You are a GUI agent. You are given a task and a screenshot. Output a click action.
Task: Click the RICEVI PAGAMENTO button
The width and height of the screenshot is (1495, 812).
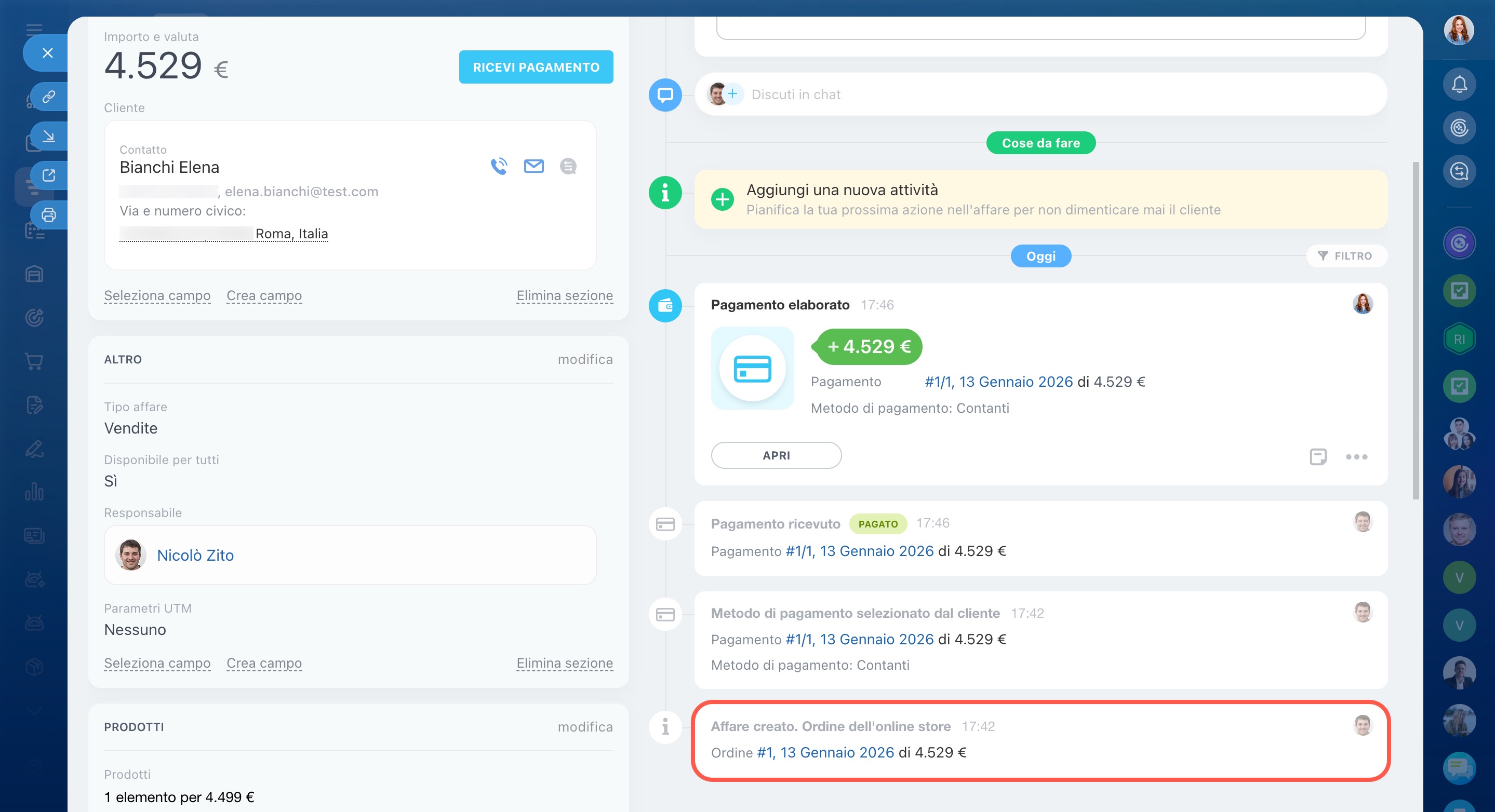[x=536, y=67]
